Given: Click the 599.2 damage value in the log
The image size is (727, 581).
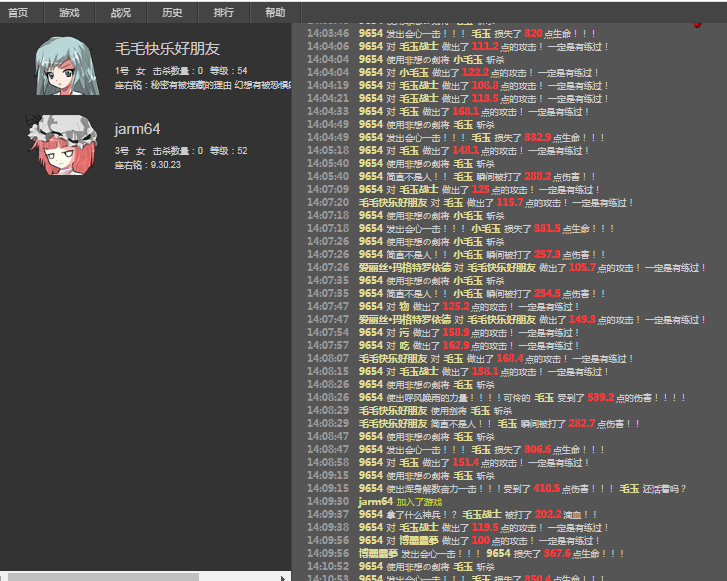Looking at the screenshot, I should 600,397.
